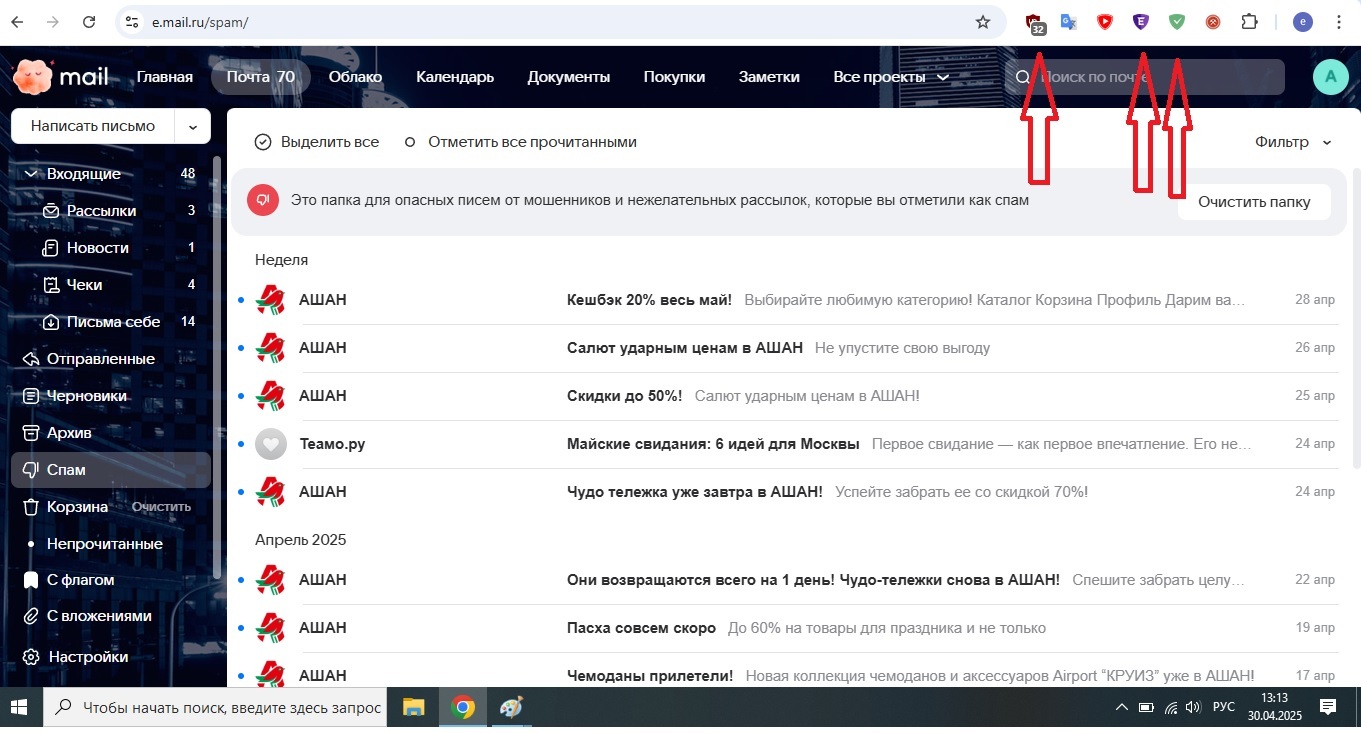1361x733 pixels.
Task: Open the Облако tab in header
Action: (x=355, y=77)
